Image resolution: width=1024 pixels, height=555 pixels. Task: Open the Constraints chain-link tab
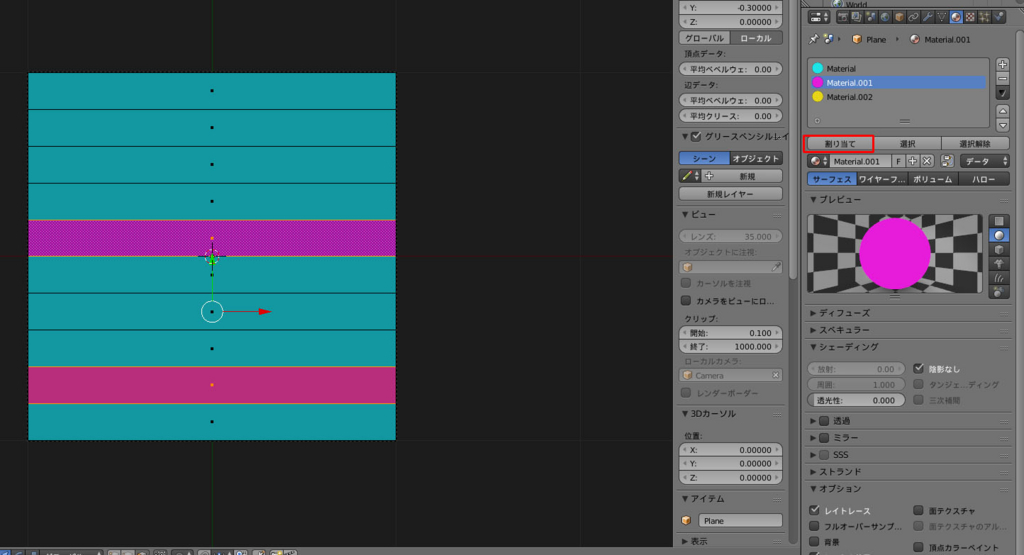(x=914, y=17)
